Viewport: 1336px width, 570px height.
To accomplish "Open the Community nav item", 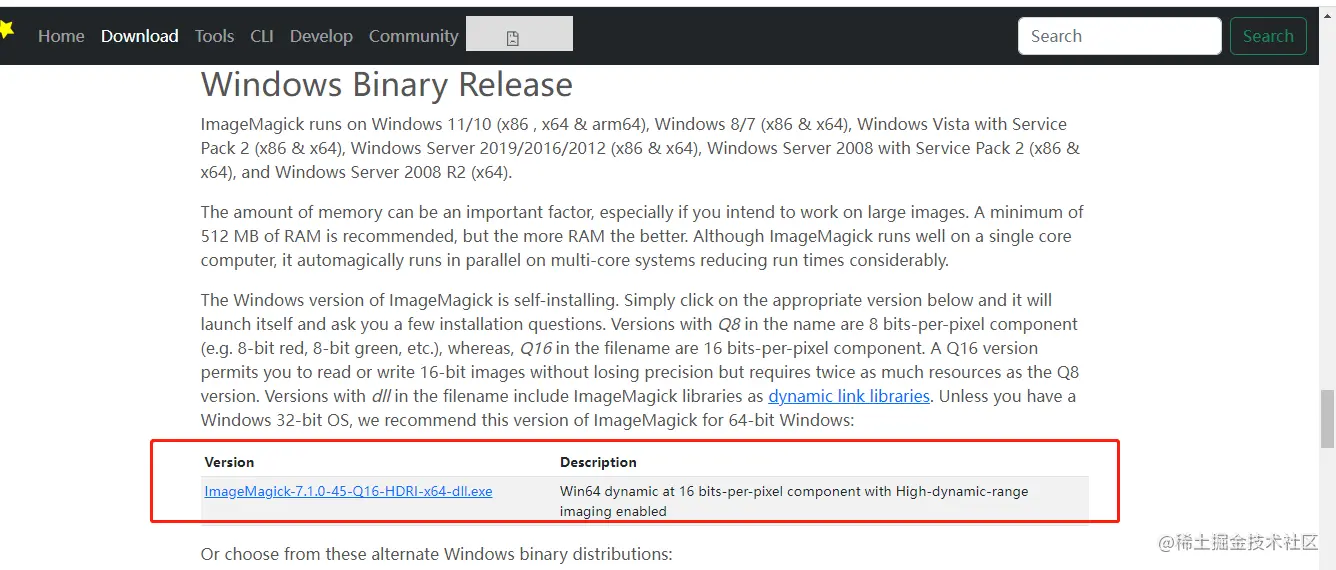I will (413, 36).
